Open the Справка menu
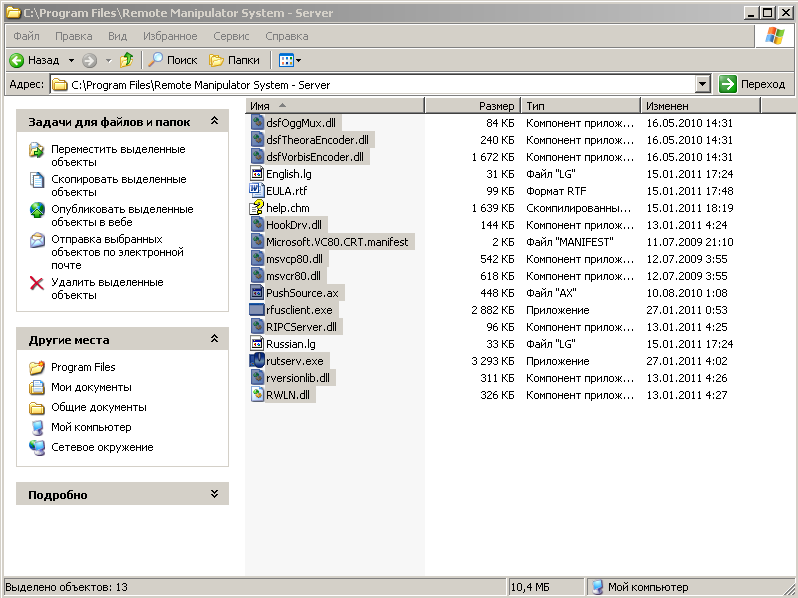This screenshot has width=798, height=598. point(287,36)
